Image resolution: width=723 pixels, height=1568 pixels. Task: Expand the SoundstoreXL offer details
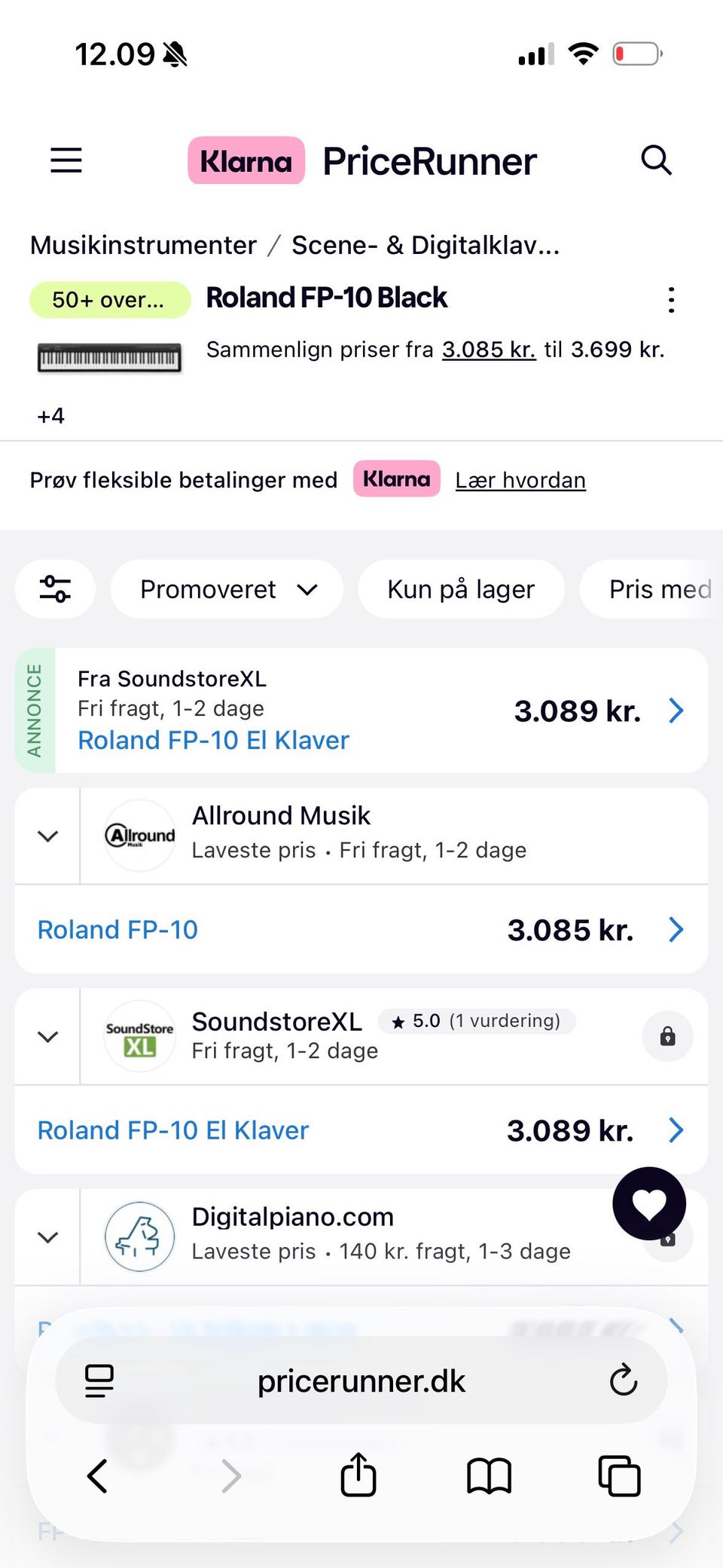point(48,1037)
